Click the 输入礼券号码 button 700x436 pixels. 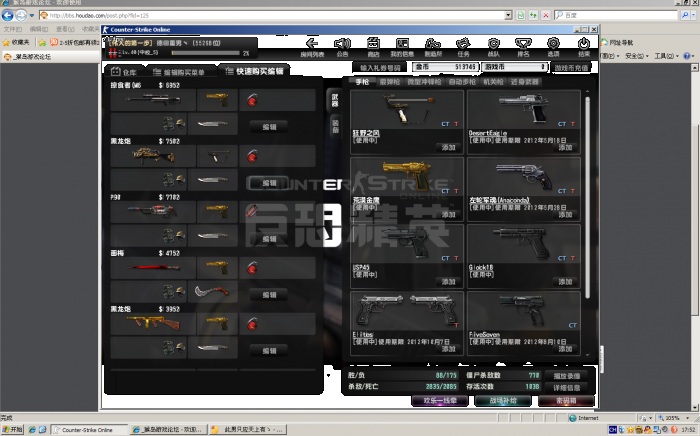(380, 67)
